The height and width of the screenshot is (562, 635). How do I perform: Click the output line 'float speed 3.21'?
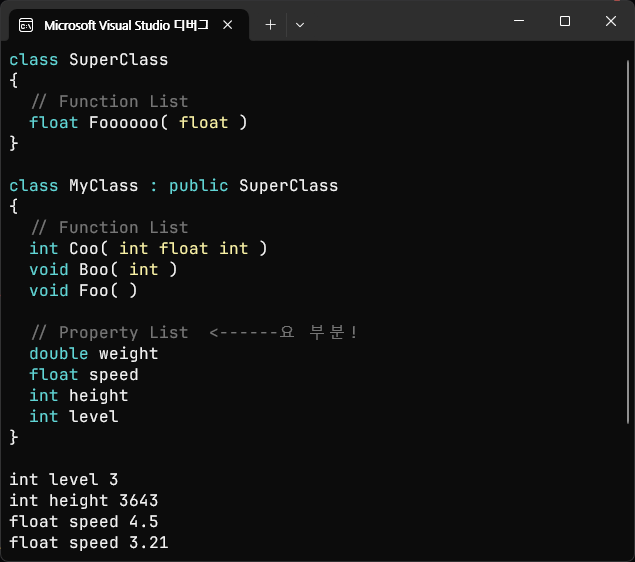point(88,543)
